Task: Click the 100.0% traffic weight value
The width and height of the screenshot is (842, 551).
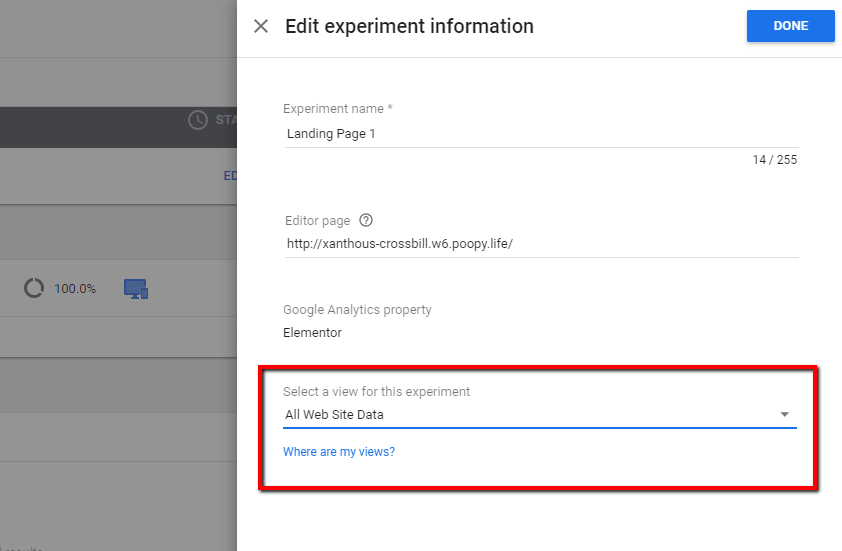Action: coord(75,289)
